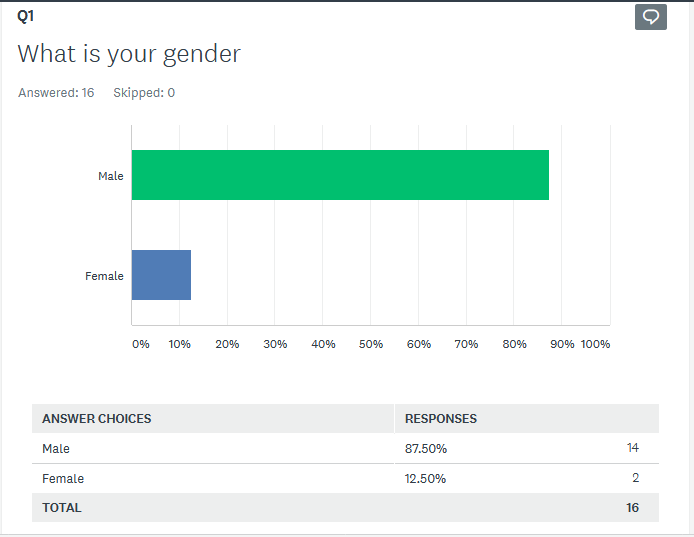Click the 12.50% response value
Image resolution: width=694 pixels, height=537 pixels.
point(425,478)
